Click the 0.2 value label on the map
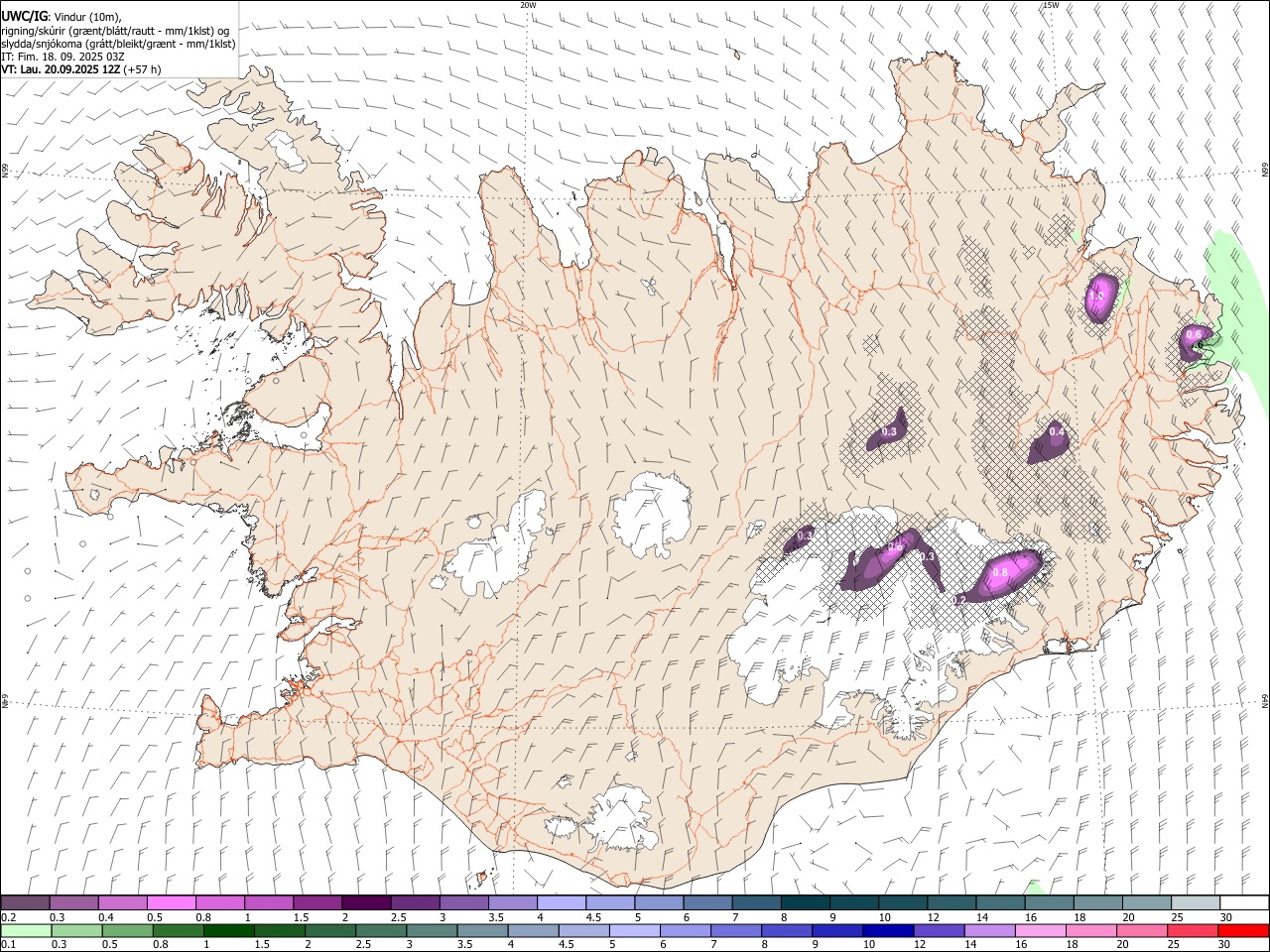1270x952 pixels. point(959,600)
